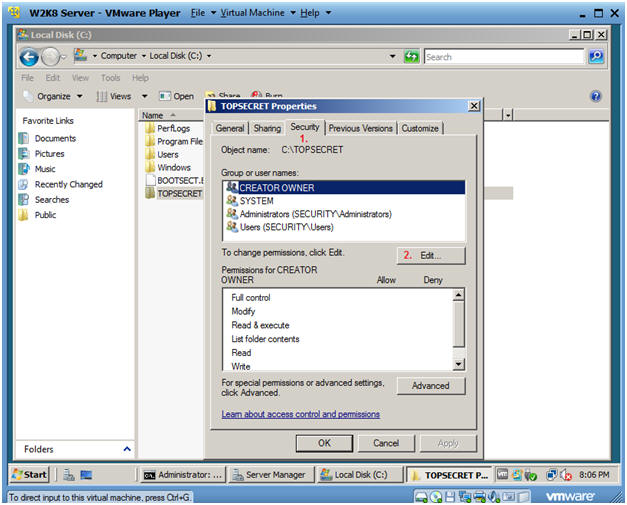Open the column header dropdown arrow
The height and width of the screenshot is (505, 627).
tap(507, 115)
